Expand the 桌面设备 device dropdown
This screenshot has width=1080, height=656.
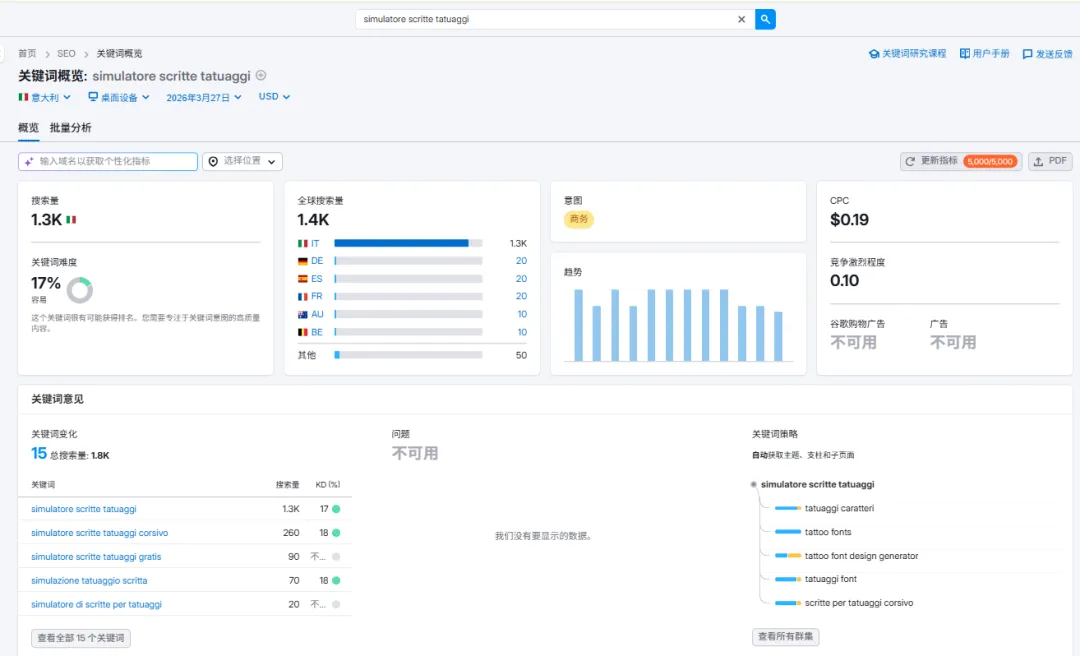coord(118,97)
